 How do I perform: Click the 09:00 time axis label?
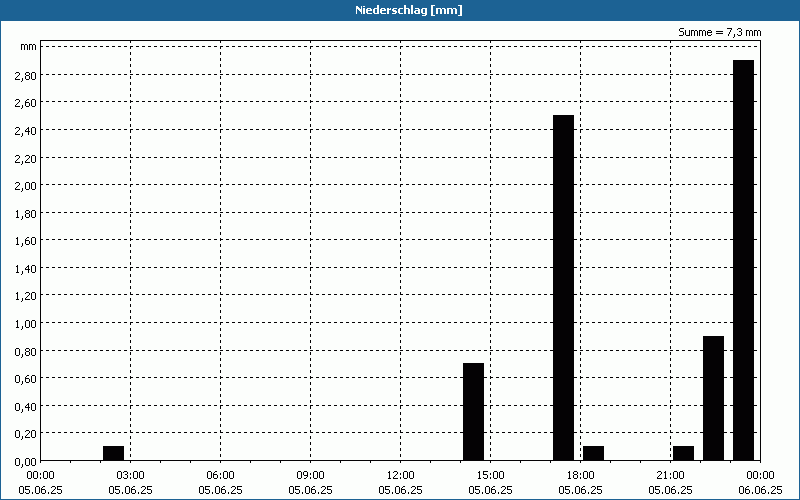(x=310, y=476)
